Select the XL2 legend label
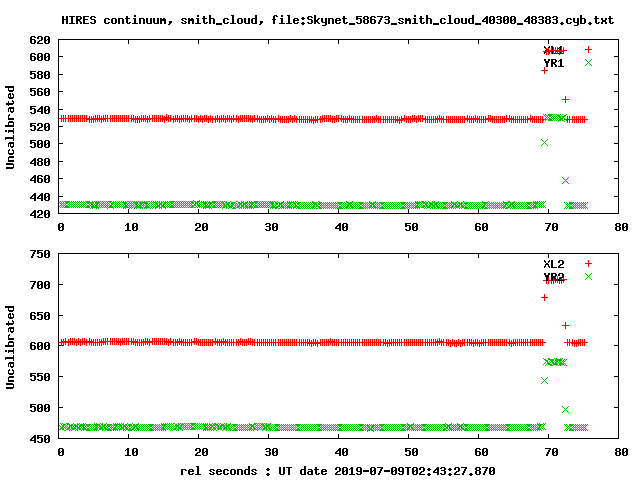The image size is (640, 480). pyautogui.click(x=553, y=264)
